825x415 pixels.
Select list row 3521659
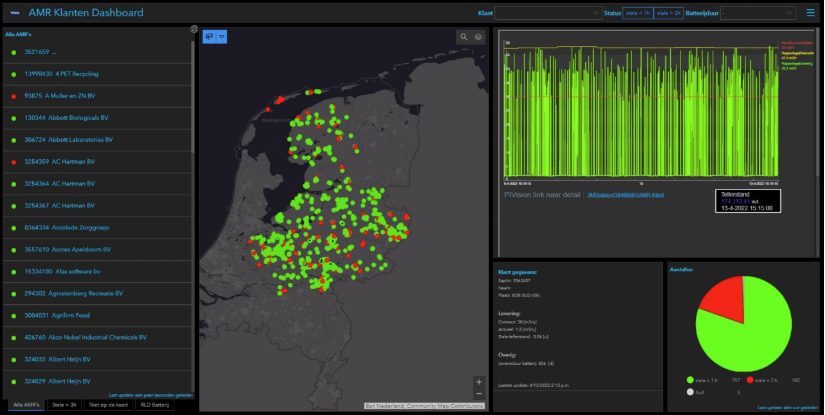point(97,52)
